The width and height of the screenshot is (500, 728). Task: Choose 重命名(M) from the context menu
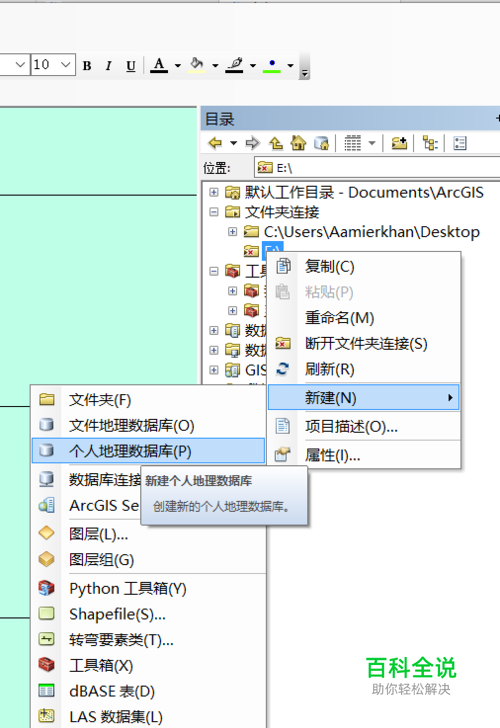click(364, 318)
